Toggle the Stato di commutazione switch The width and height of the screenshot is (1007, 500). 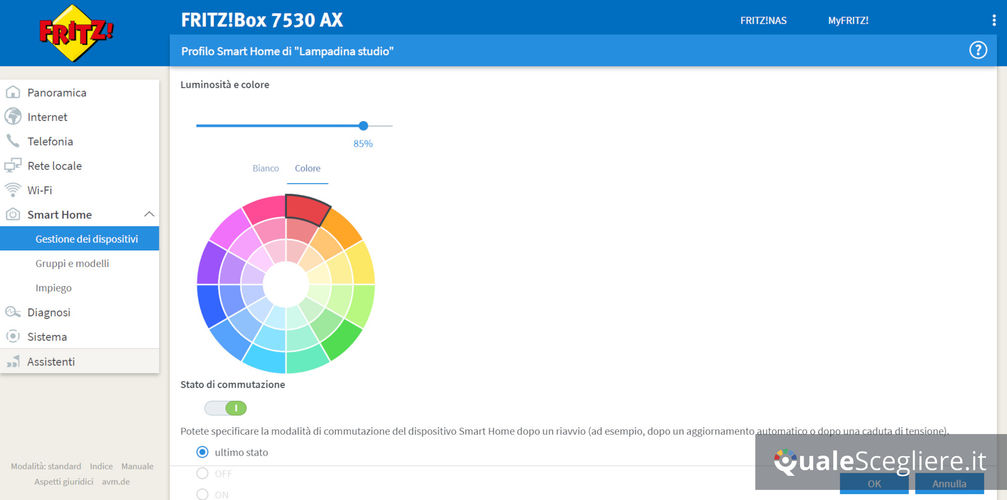pyautogui.click(x=225, y=408)
